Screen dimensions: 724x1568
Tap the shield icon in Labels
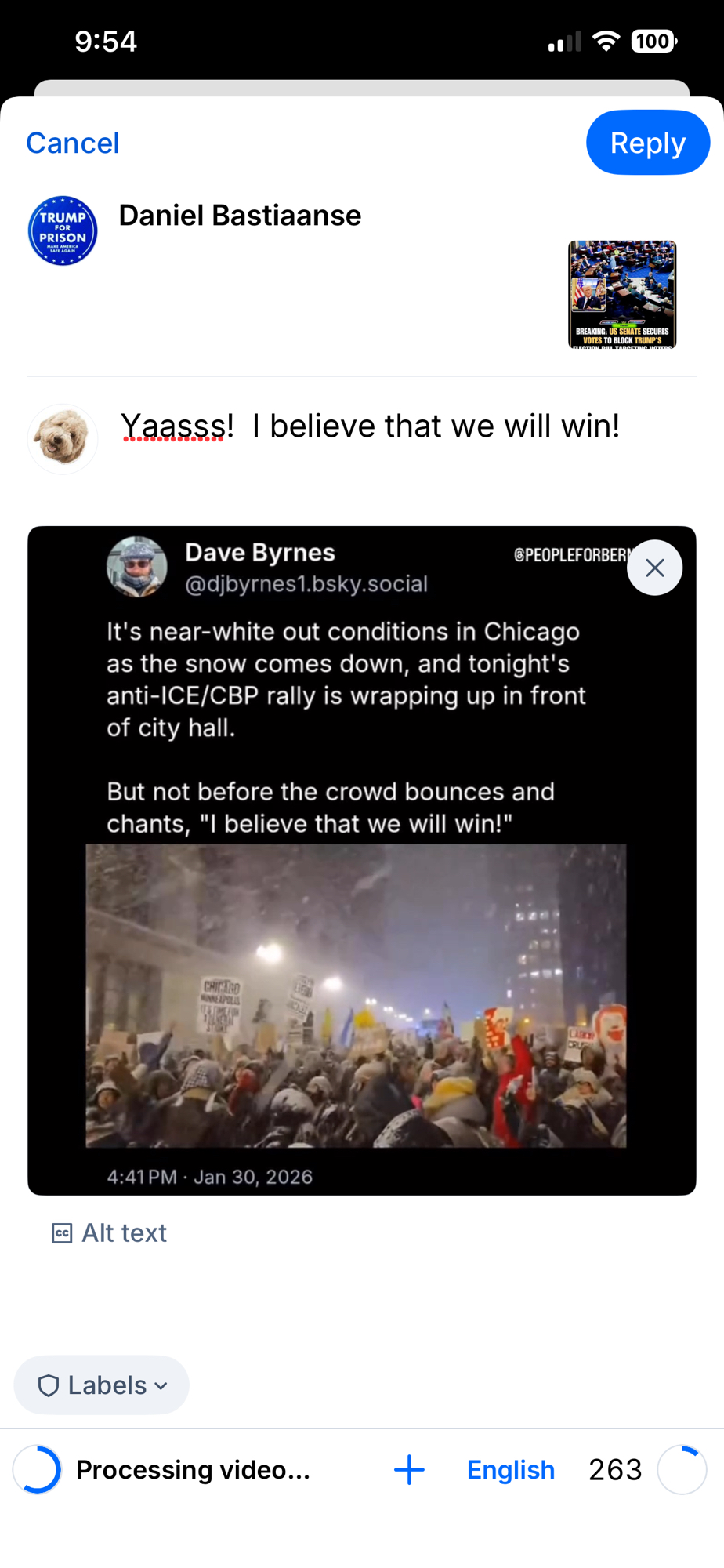[49, 1385]
